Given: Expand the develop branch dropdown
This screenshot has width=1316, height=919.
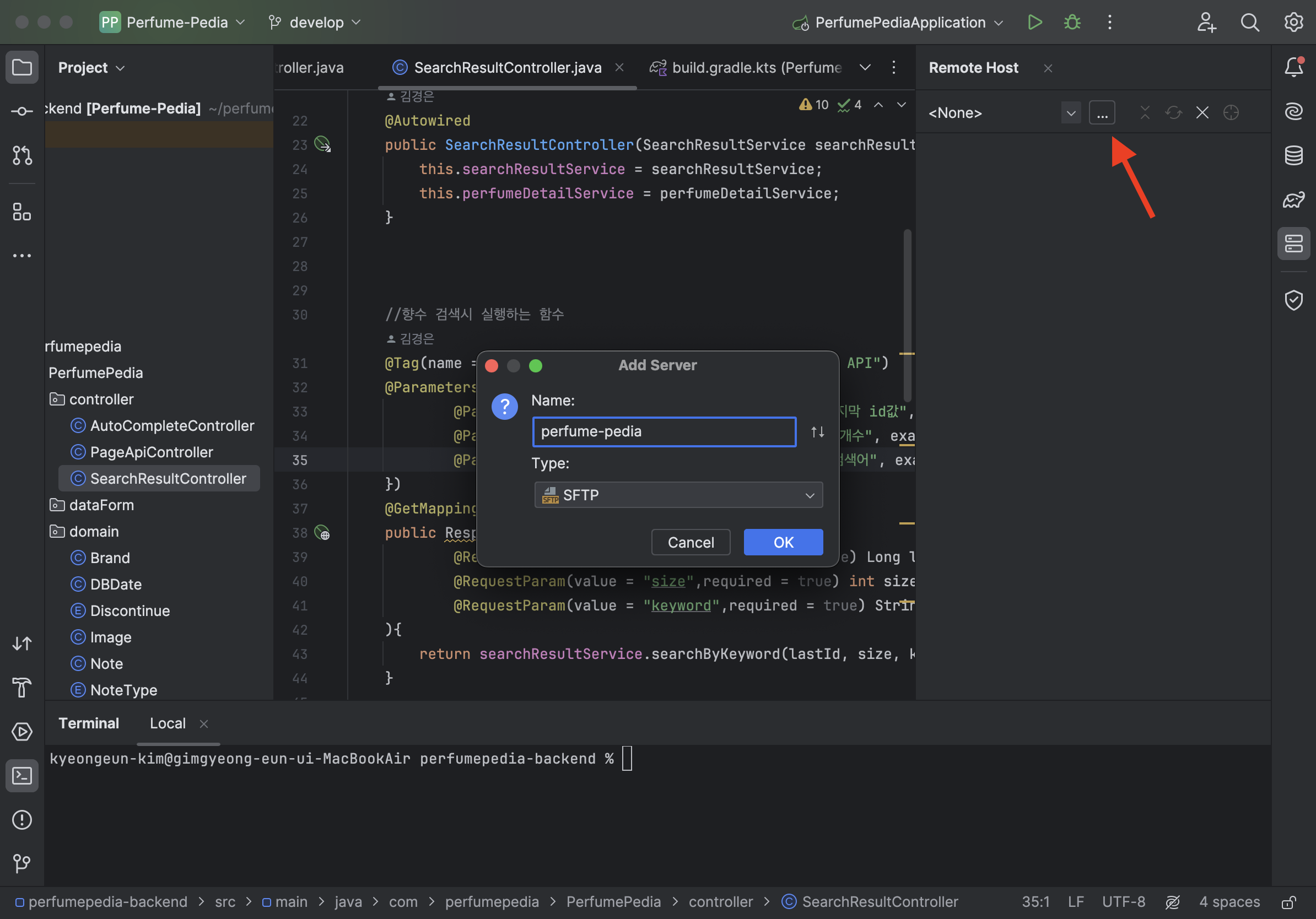Looking at the screenshot, I should [315, 23].
